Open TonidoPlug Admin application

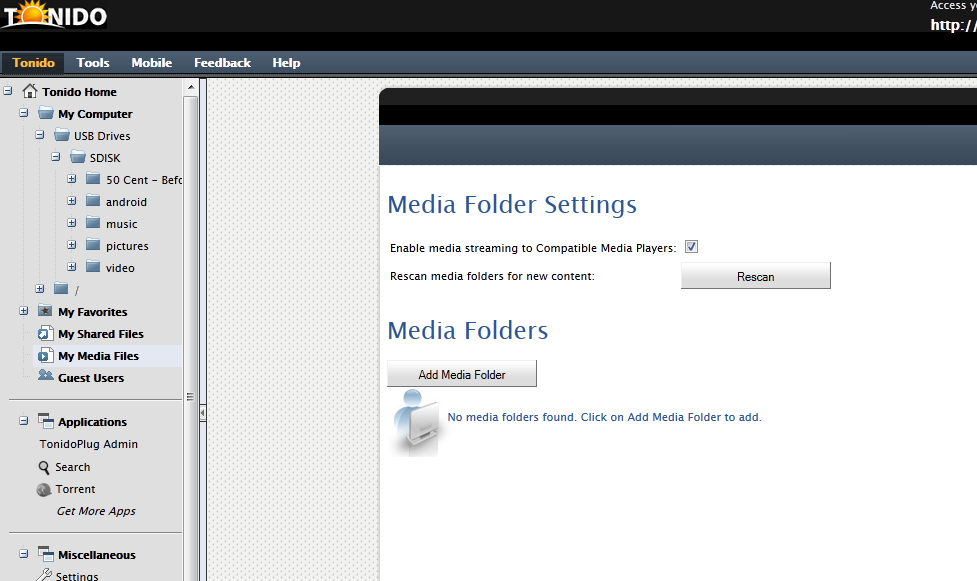[x=88, y=444]
